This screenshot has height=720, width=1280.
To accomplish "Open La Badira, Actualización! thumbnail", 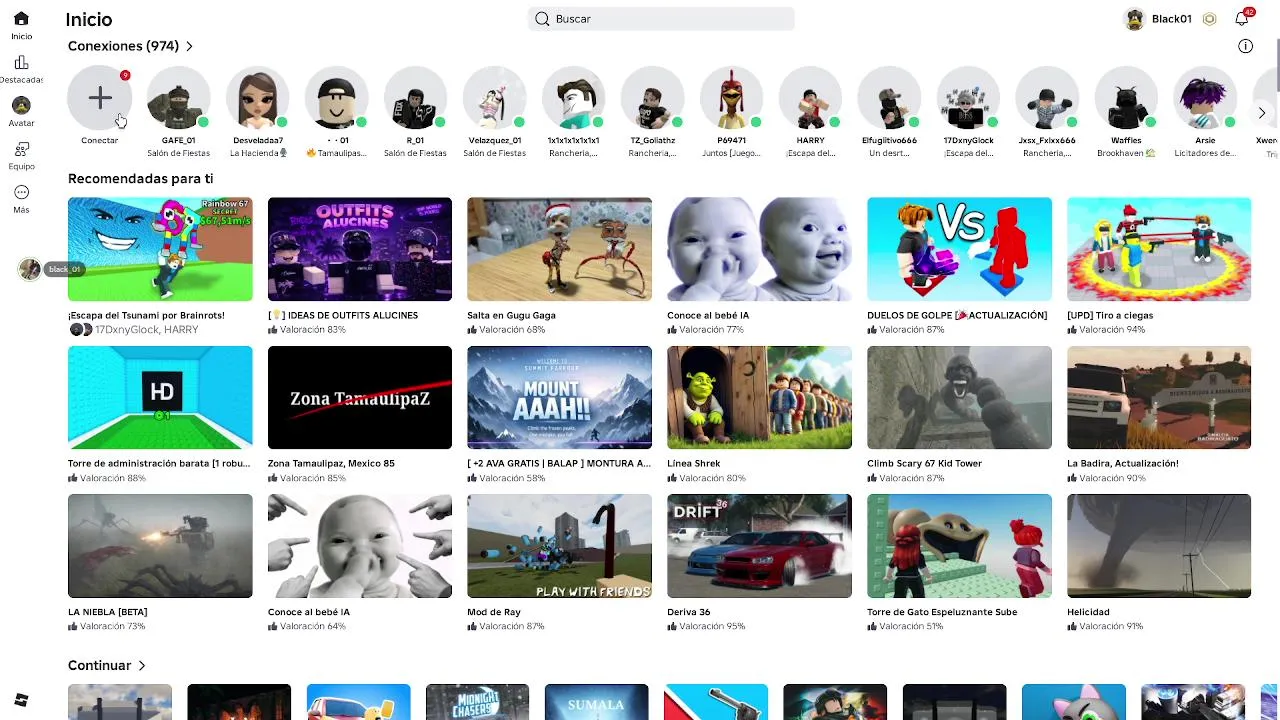I will [1159, 398].
